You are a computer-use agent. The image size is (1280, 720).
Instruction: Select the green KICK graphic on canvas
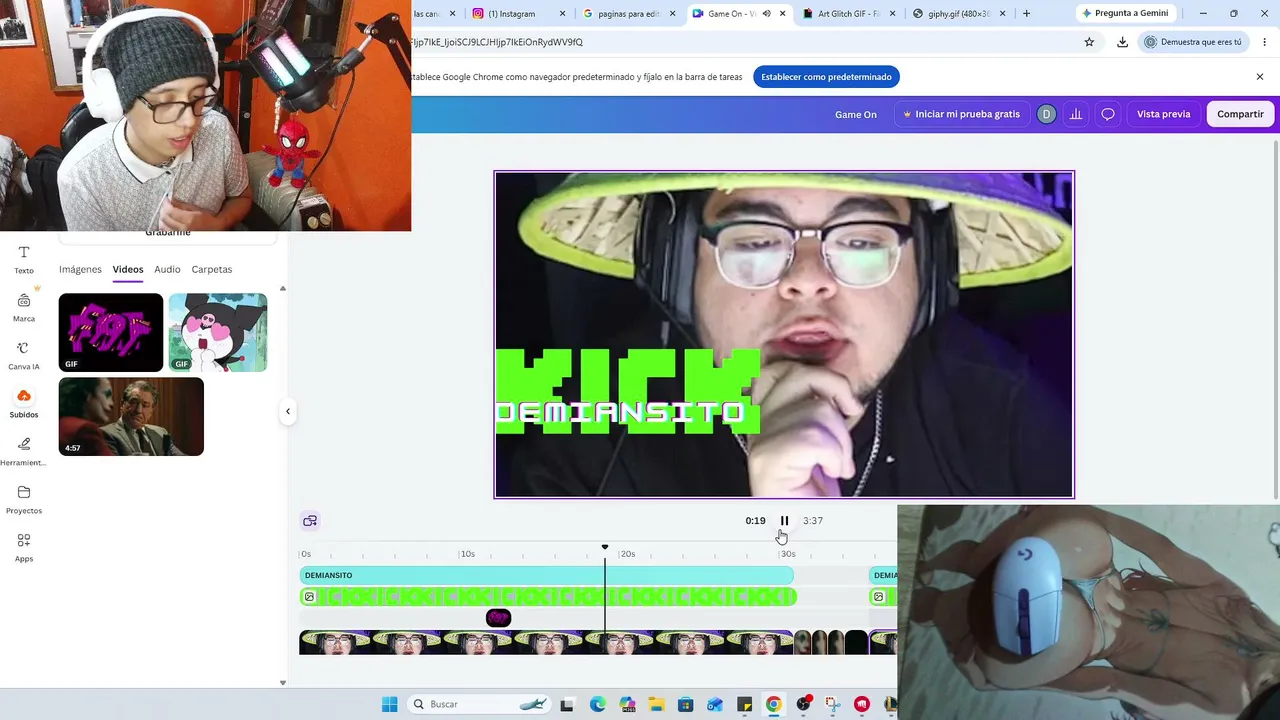point(628,391)
